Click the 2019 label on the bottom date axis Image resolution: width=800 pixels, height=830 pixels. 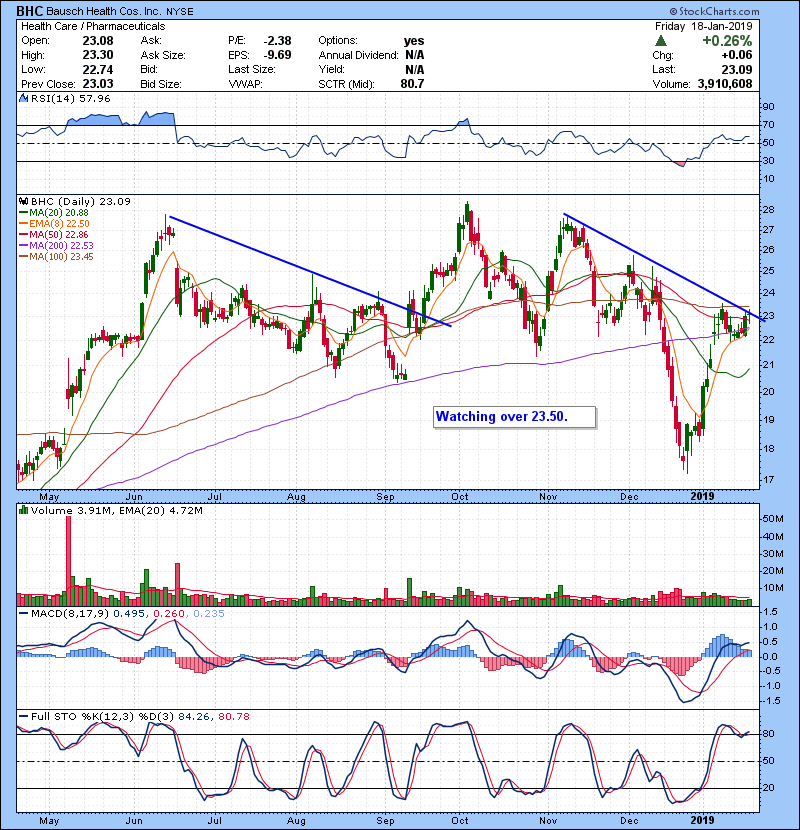702,820
